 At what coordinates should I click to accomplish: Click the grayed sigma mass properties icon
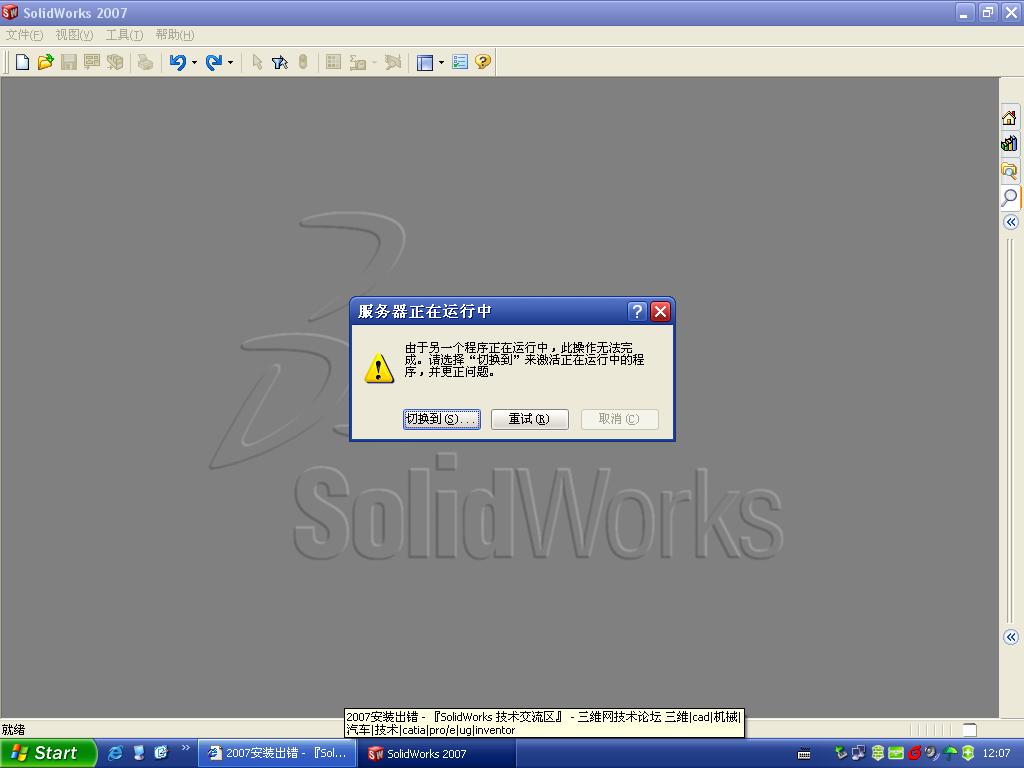point(357,62)
